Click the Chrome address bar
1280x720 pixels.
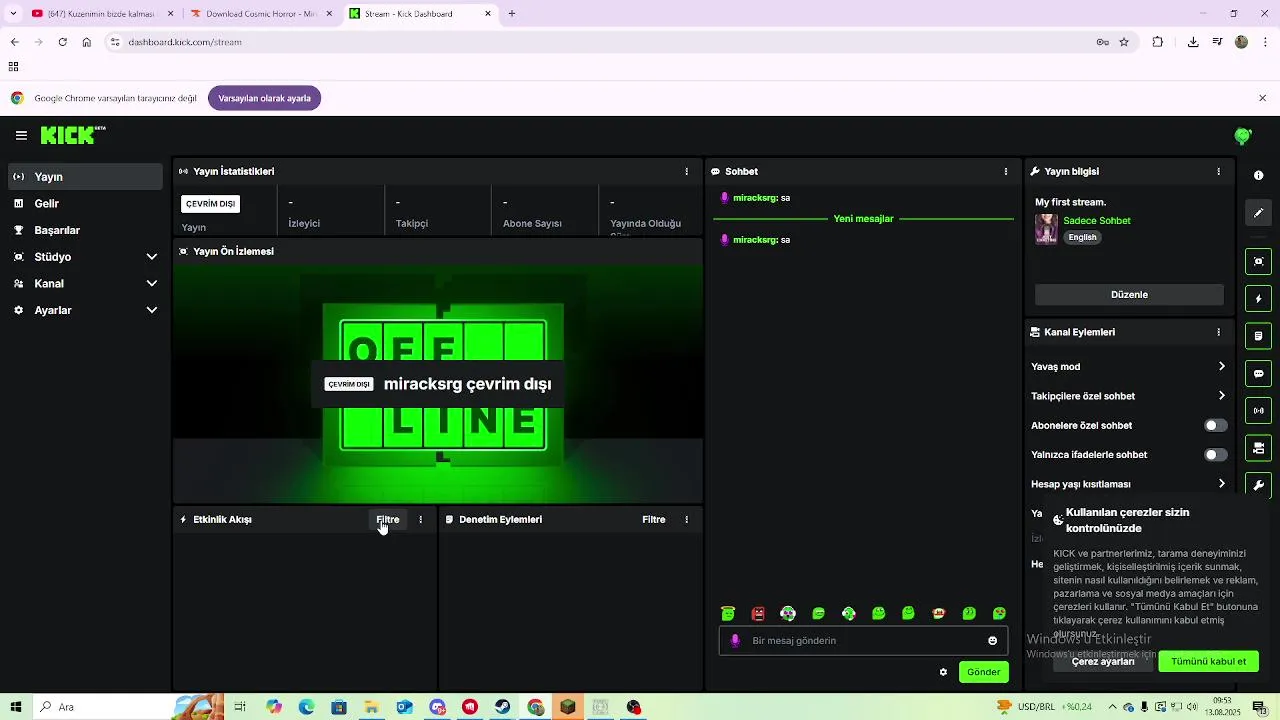coord(600,42)
